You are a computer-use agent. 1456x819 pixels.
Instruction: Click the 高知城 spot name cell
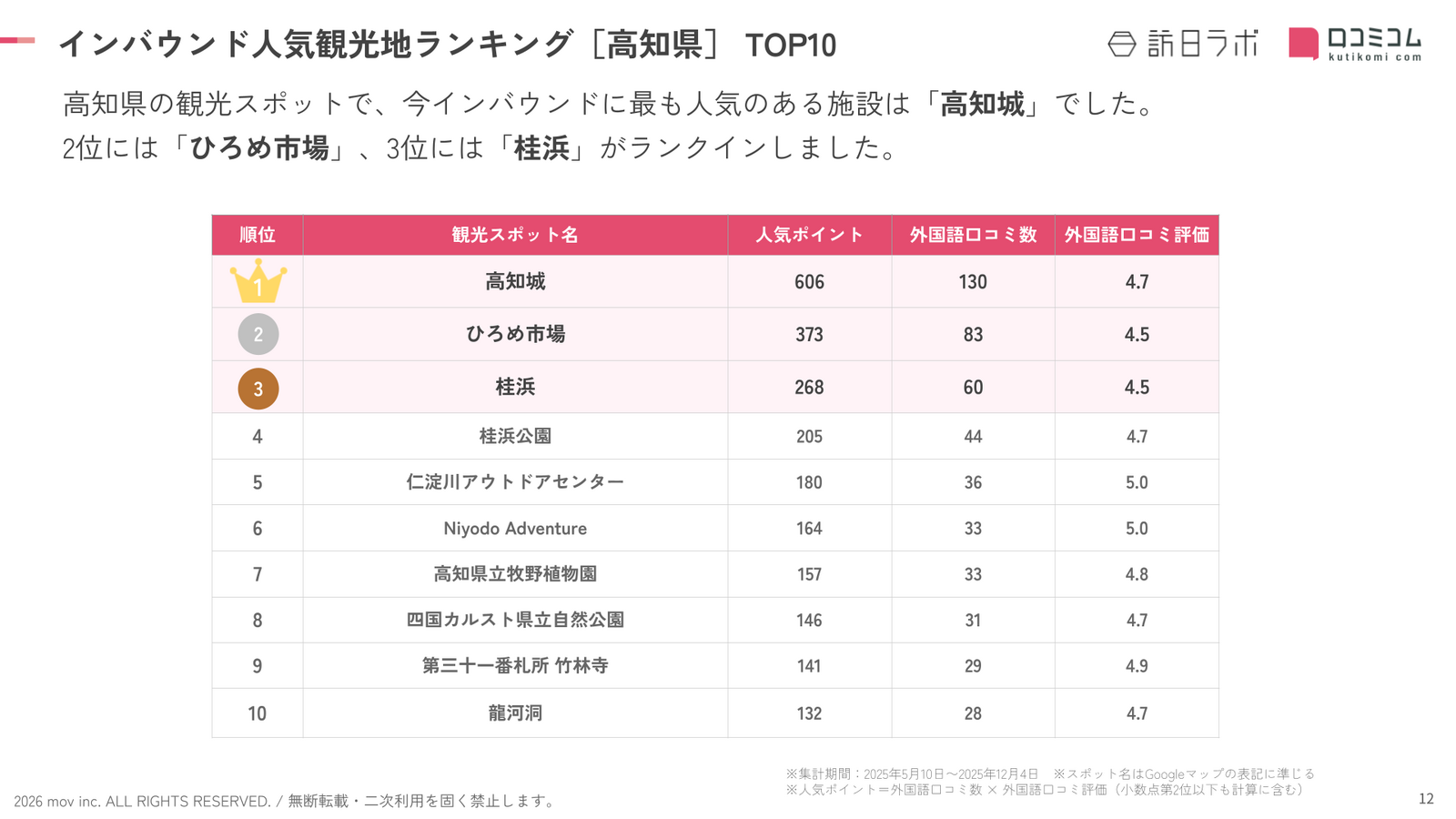(x=515, y=281)
